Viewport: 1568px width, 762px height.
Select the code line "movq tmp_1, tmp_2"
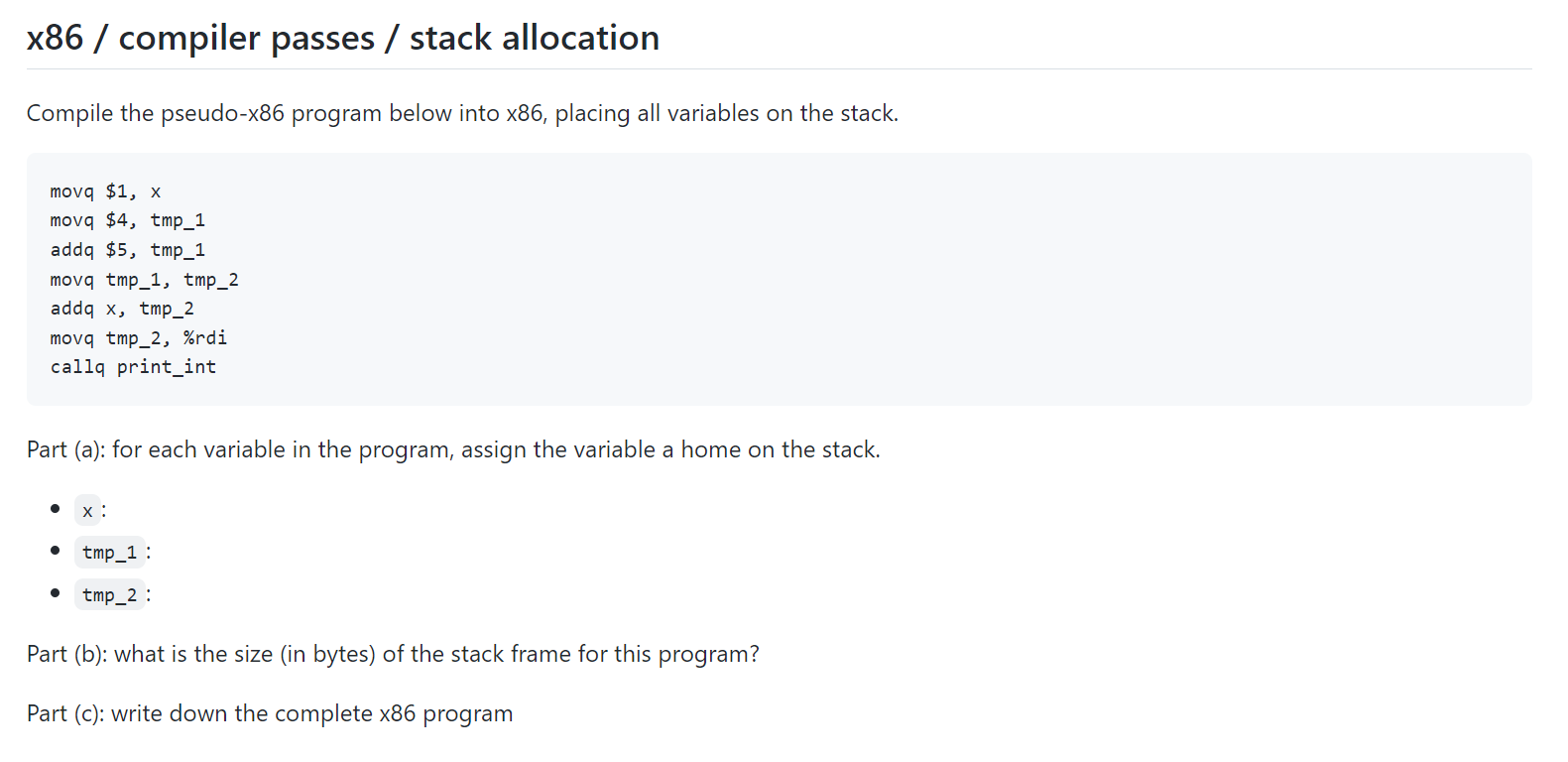(x=145, y=280)
